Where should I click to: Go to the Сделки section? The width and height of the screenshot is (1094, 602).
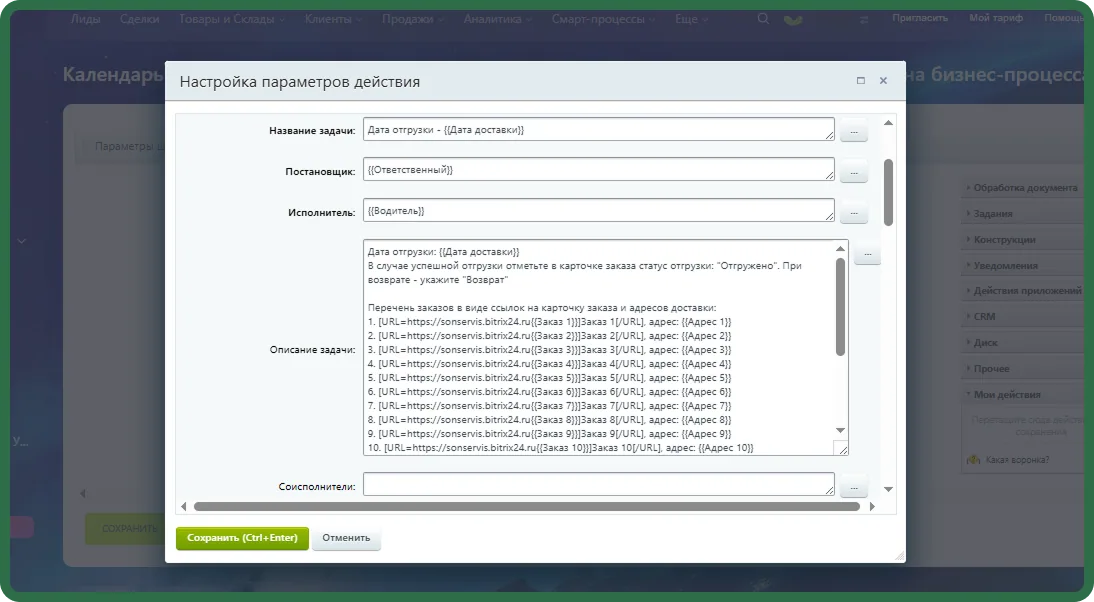pos(140,19)
